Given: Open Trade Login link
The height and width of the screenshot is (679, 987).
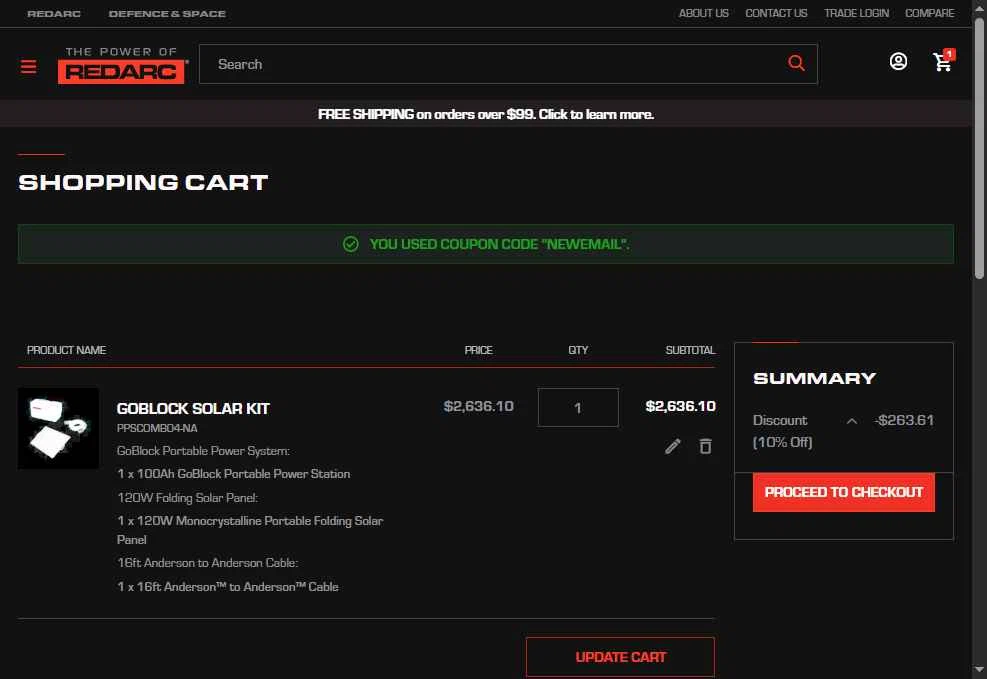Looking at the screenshot, I should (x=857, y=13).
